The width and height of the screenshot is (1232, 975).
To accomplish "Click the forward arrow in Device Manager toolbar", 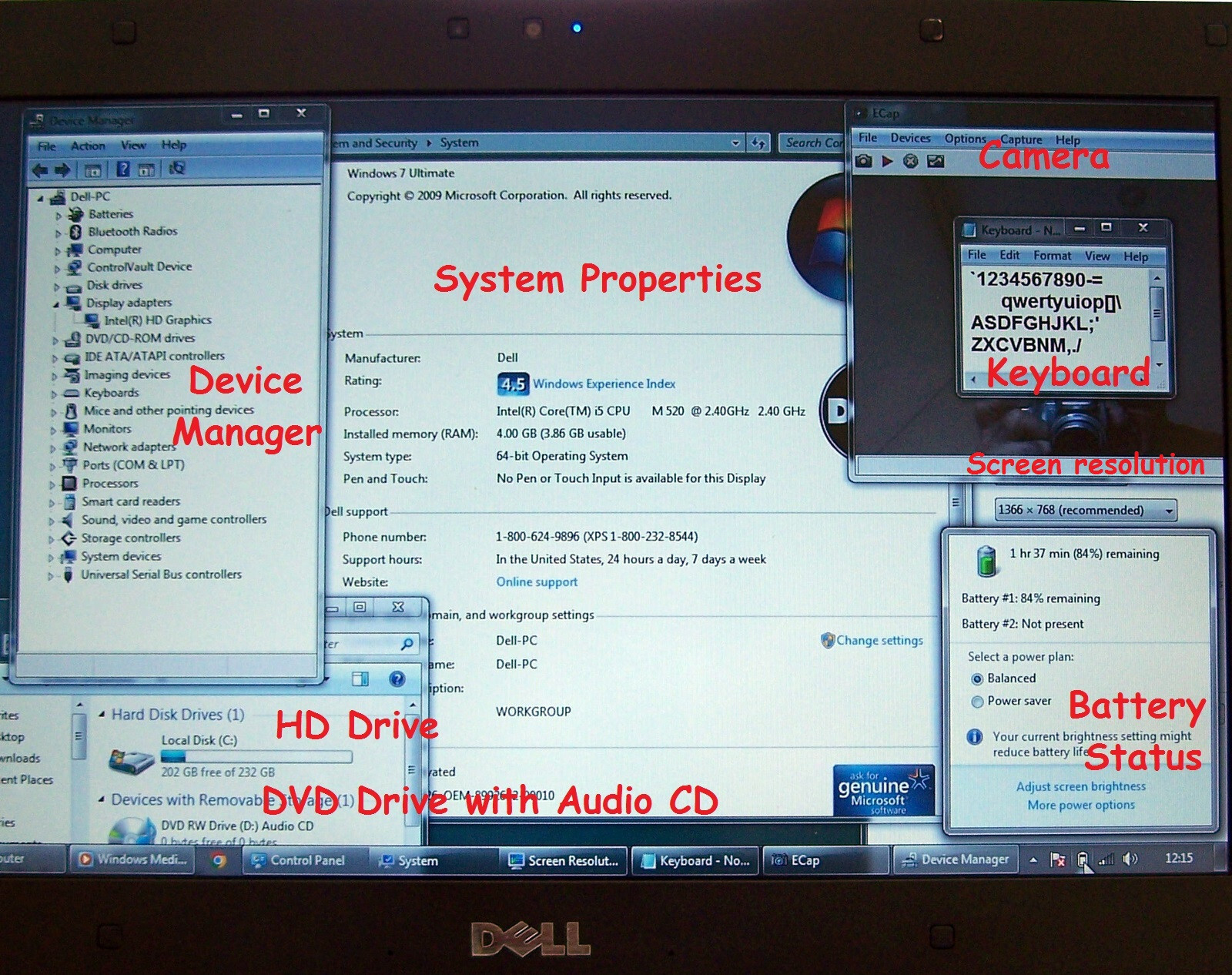I will 63,170.
